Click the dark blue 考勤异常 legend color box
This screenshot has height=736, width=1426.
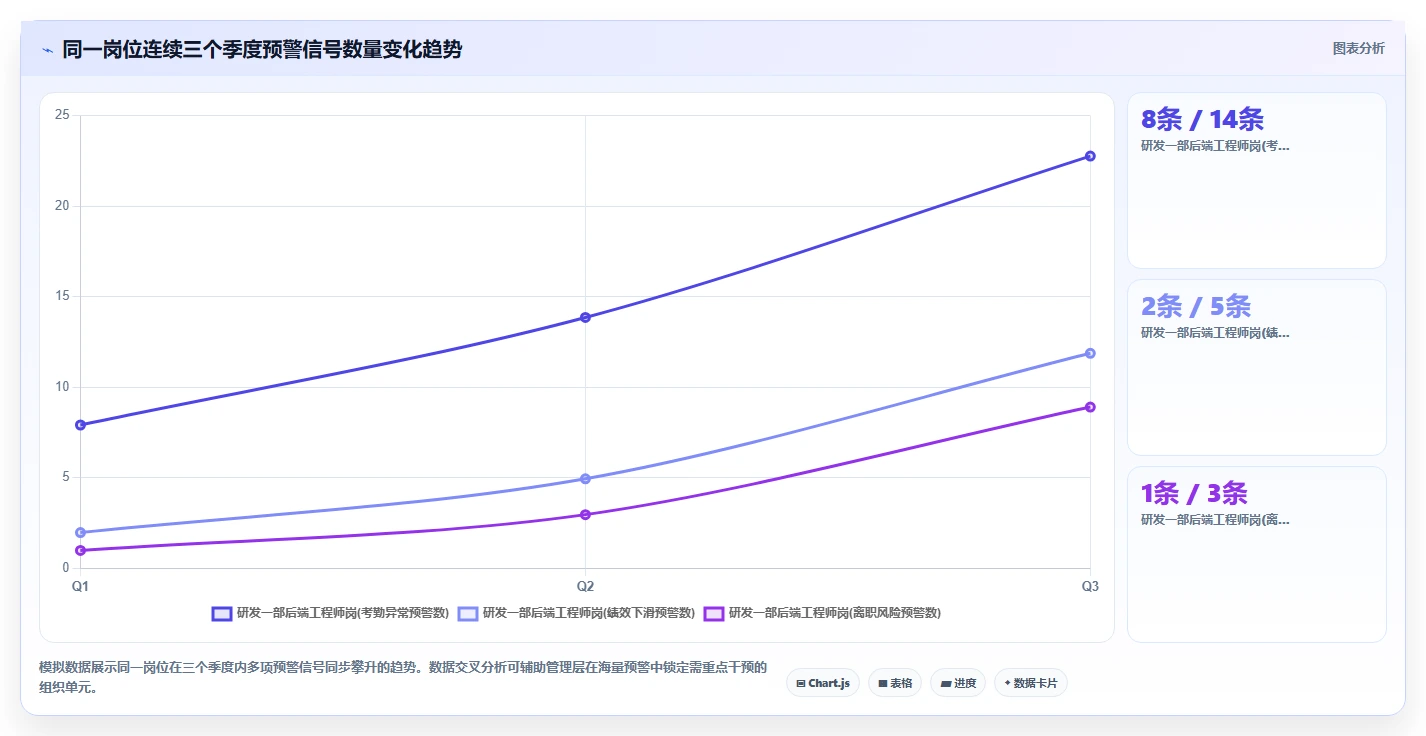coord(222,613)
